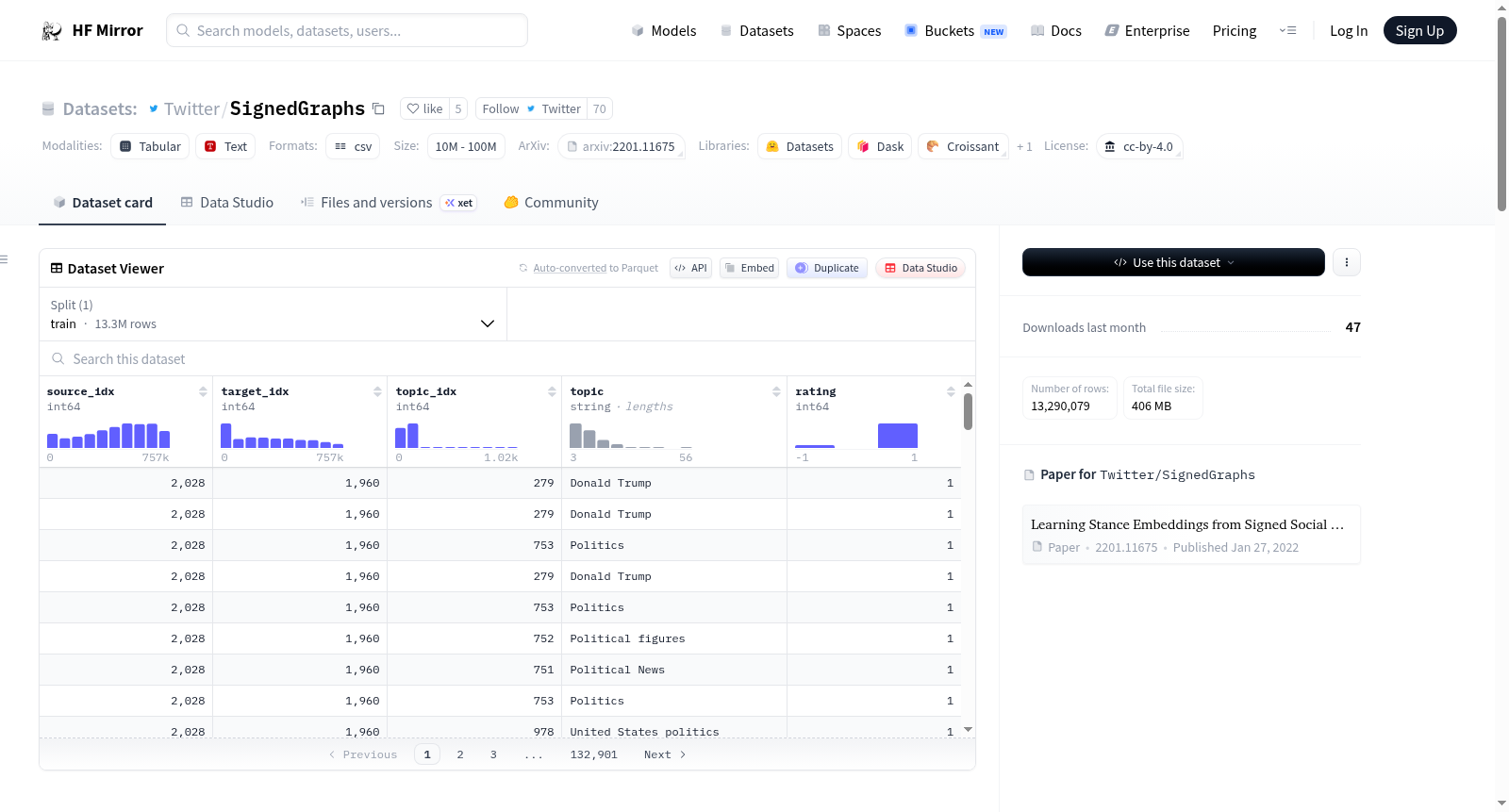This screenshot has width=1509, height=812.
Task: Open Enterprise in the top navigation
Action: [1147, 30]
